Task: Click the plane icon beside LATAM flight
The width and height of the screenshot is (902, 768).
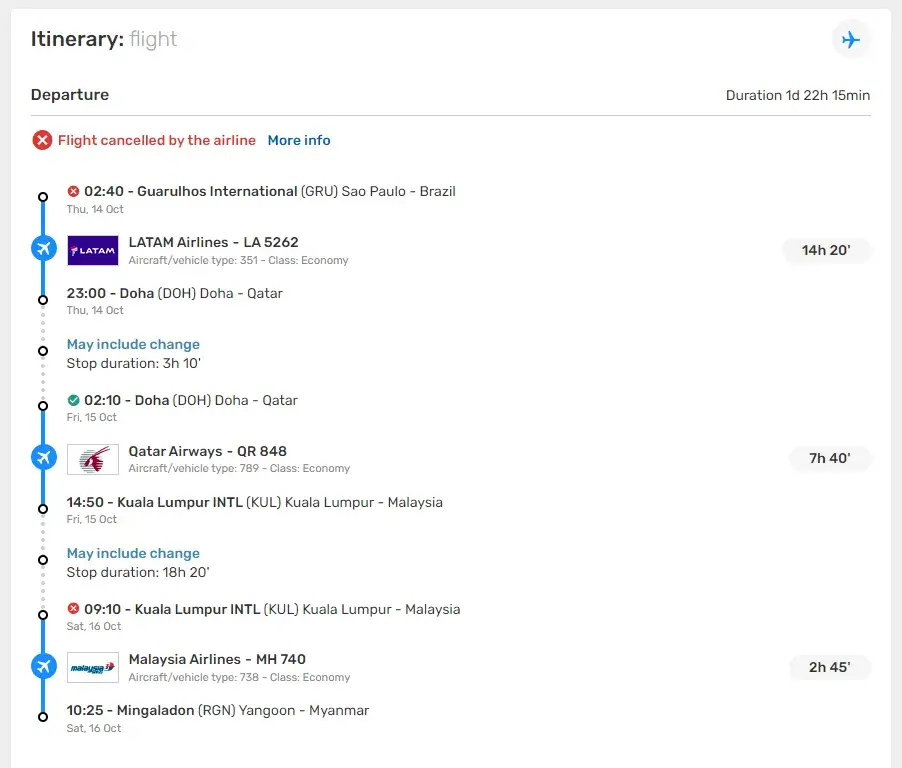Action: [43, 248]
